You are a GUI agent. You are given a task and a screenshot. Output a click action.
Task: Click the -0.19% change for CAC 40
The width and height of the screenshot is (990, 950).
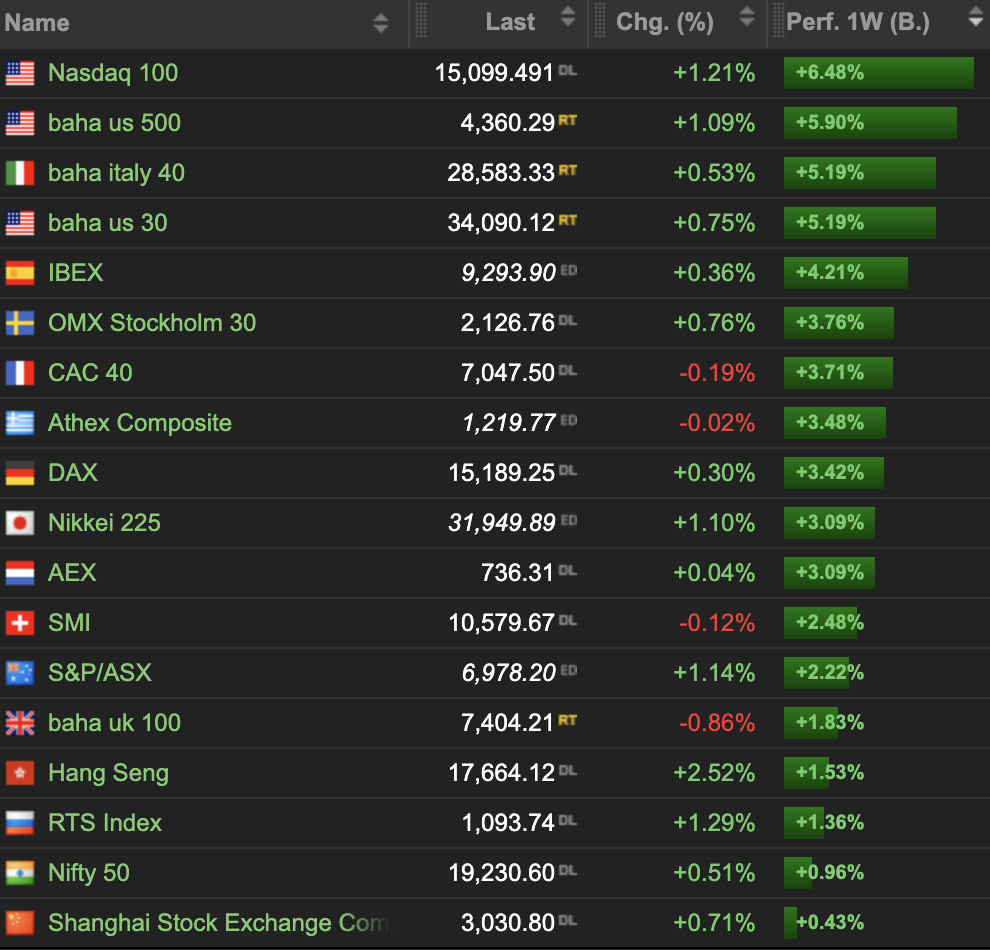(x=717, y=373)
